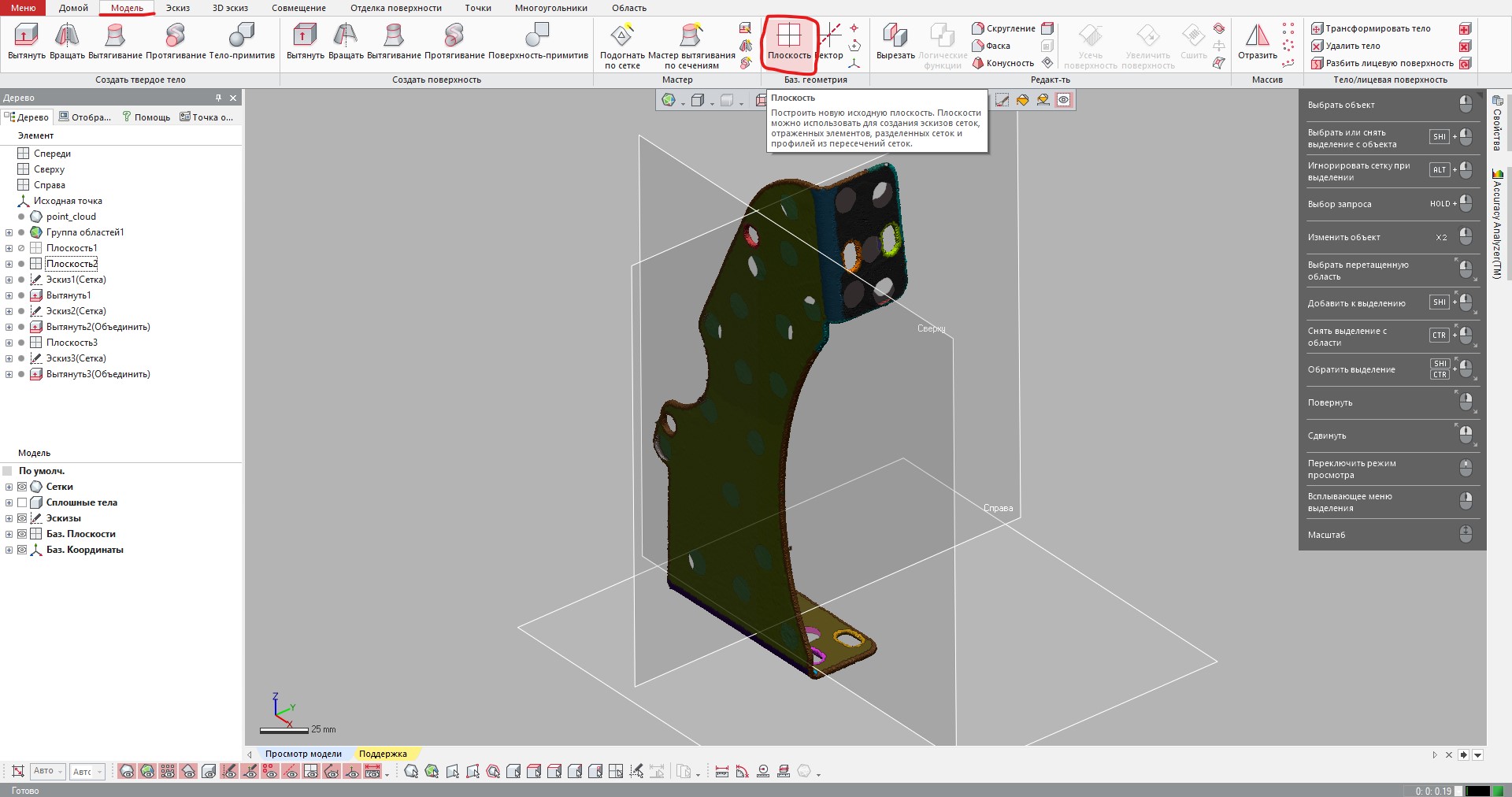Pin the Дерево panel
Viewport: 1512px width, 797px height.
click(218, 98)
